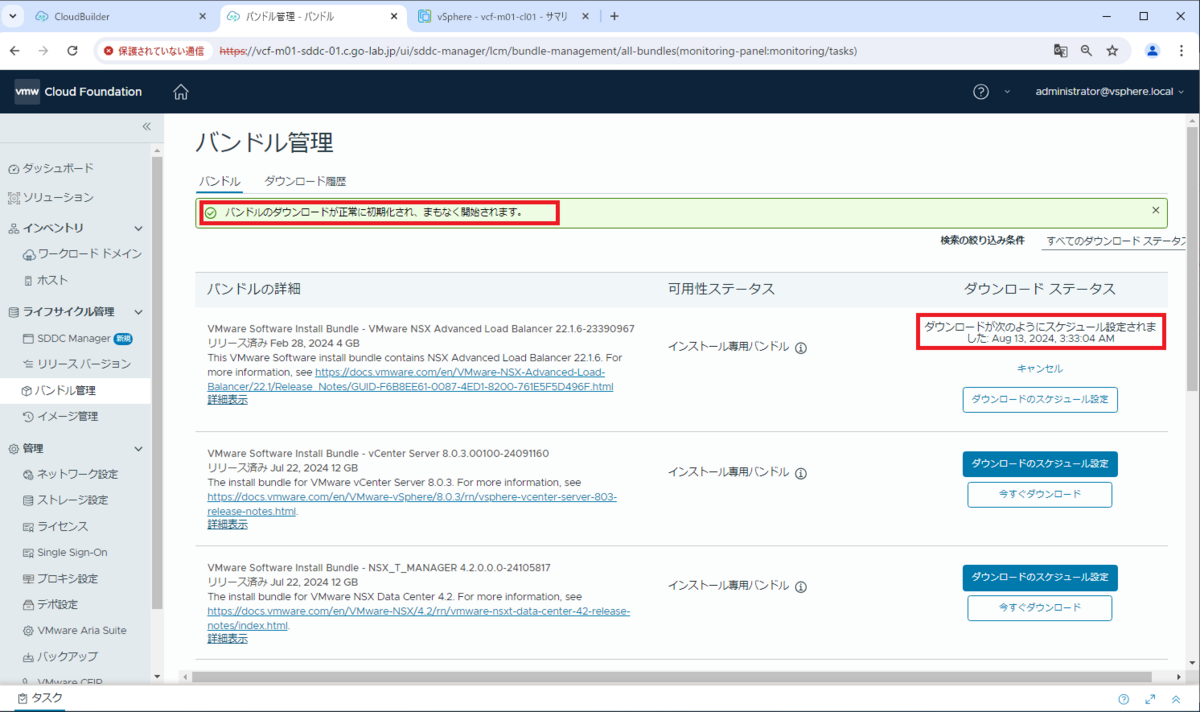The image size is (1200, 712).
Task: Select the バンドル tab
Action: coord(219,181)
